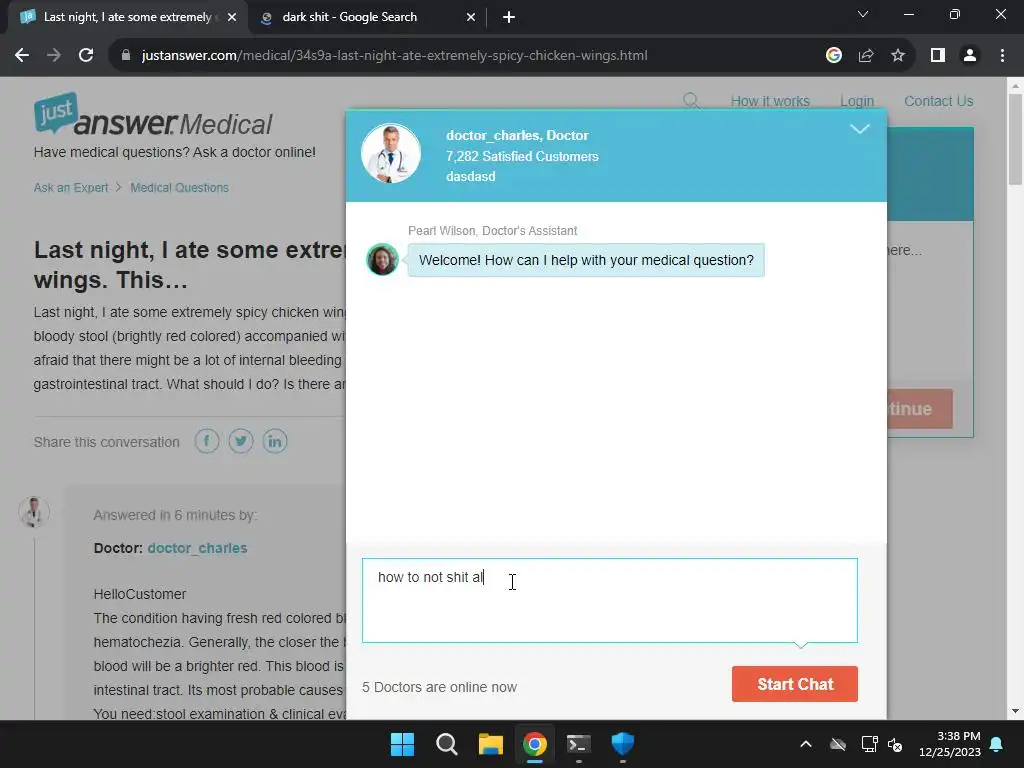View site info via the lock icon
Screen dimensions: 1024x768
(x=126, y=56)
